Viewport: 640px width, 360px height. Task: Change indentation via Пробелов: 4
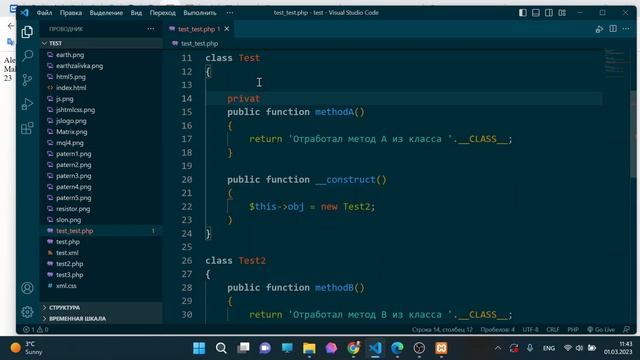coord(498,329)
